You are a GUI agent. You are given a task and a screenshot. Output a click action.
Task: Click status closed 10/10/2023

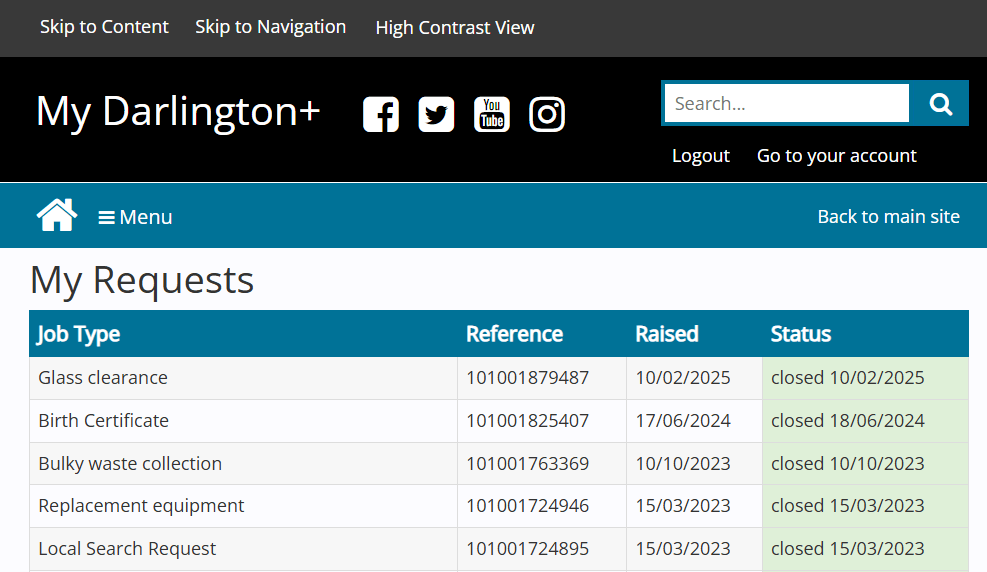[848, 464]
